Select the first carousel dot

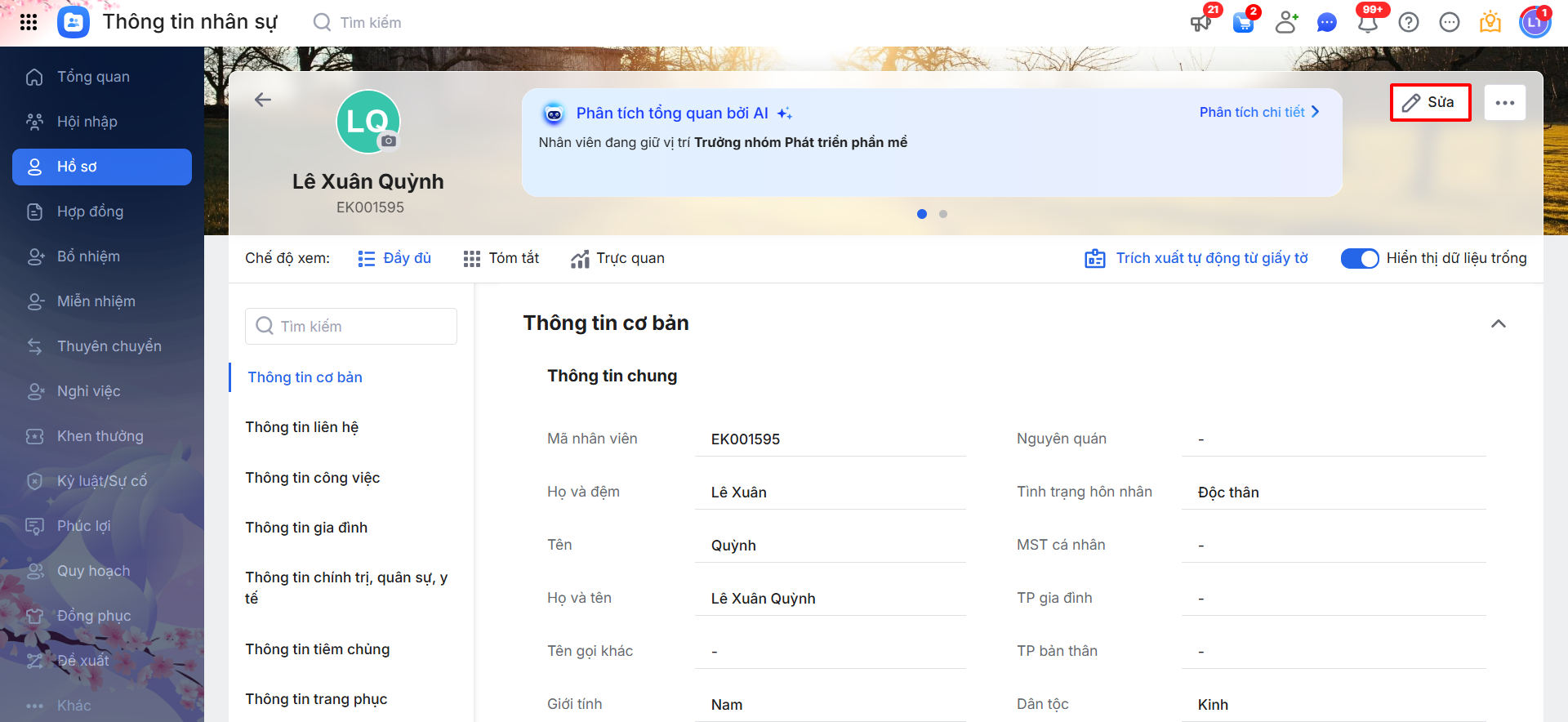tap(922, 214)
